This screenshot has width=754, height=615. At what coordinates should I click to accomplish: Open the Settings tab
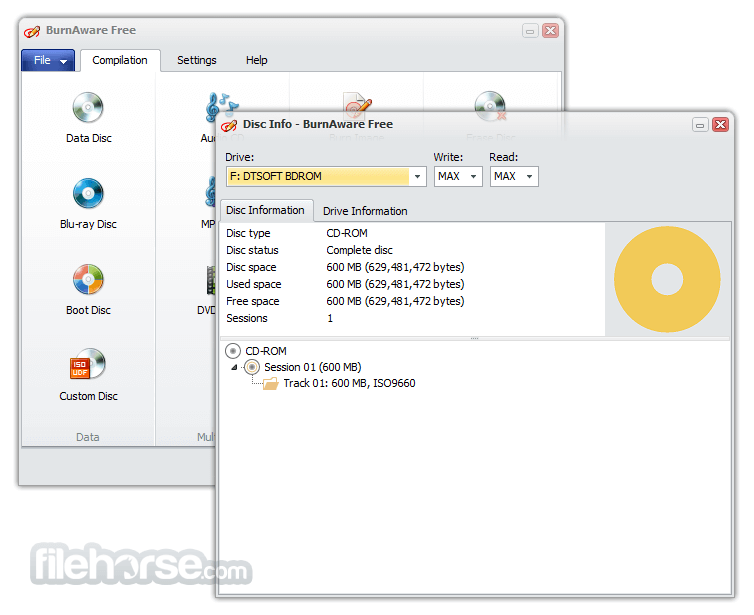[x=197, y=60]
